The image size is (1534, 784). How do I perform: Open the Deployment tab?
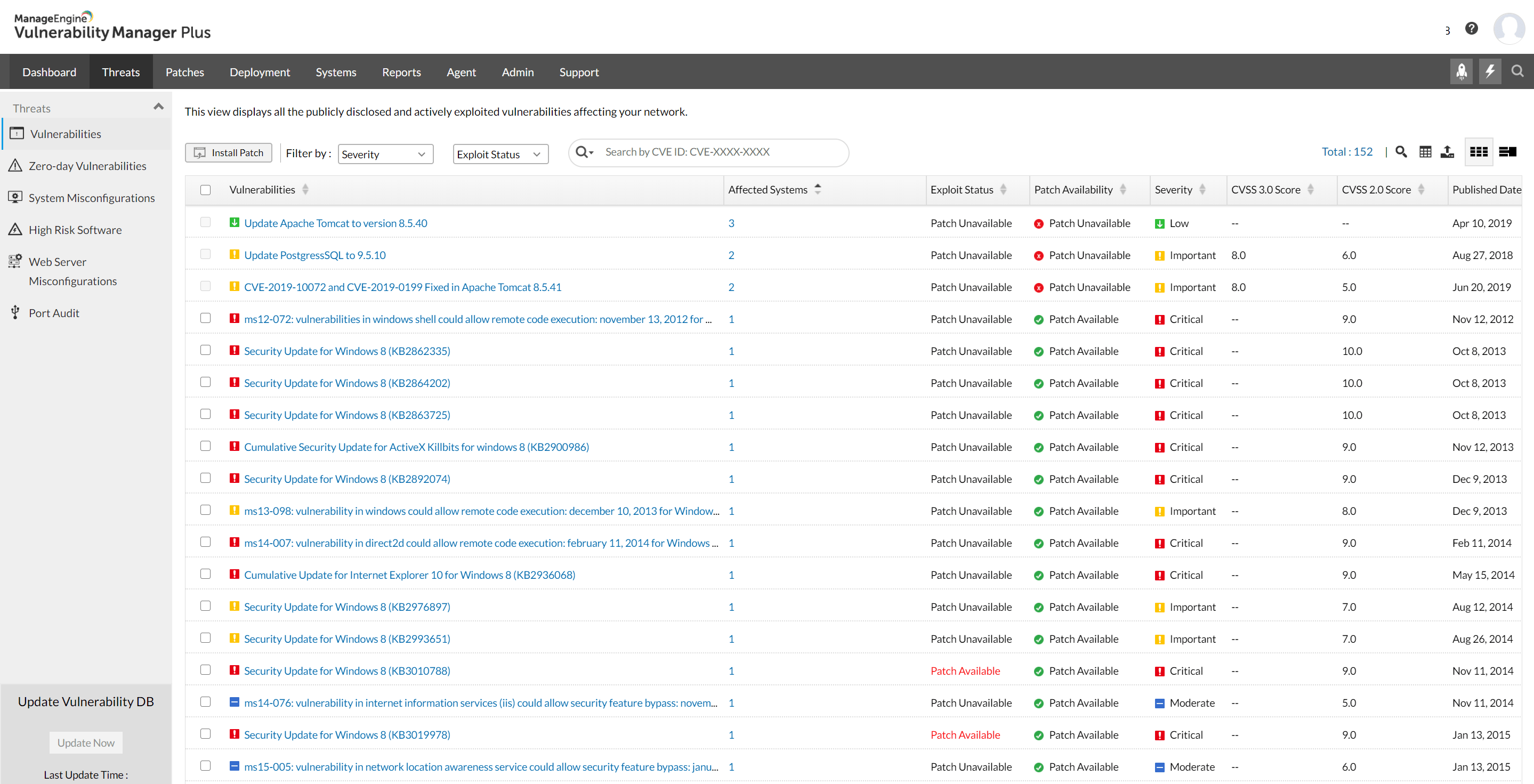click(260, 72)
